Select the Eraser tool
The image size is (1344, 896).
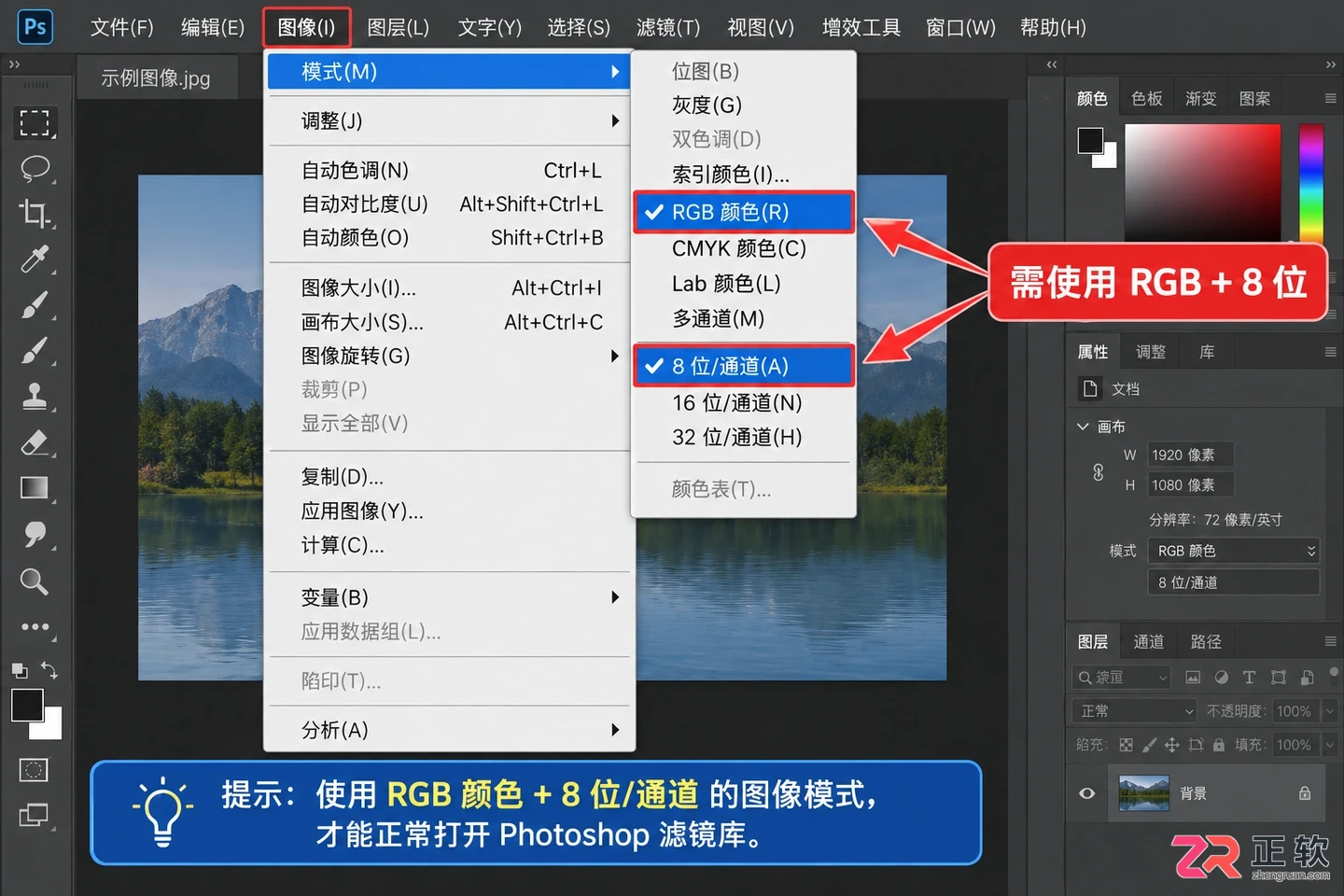pos(35,442)
